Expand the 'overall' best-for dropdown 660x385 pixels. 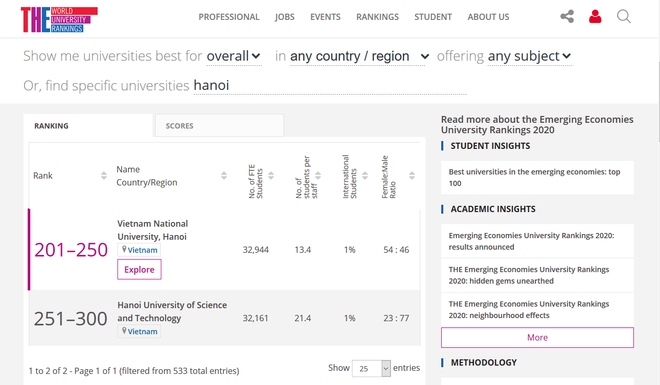pyautogui.click(x=234, y=56)
